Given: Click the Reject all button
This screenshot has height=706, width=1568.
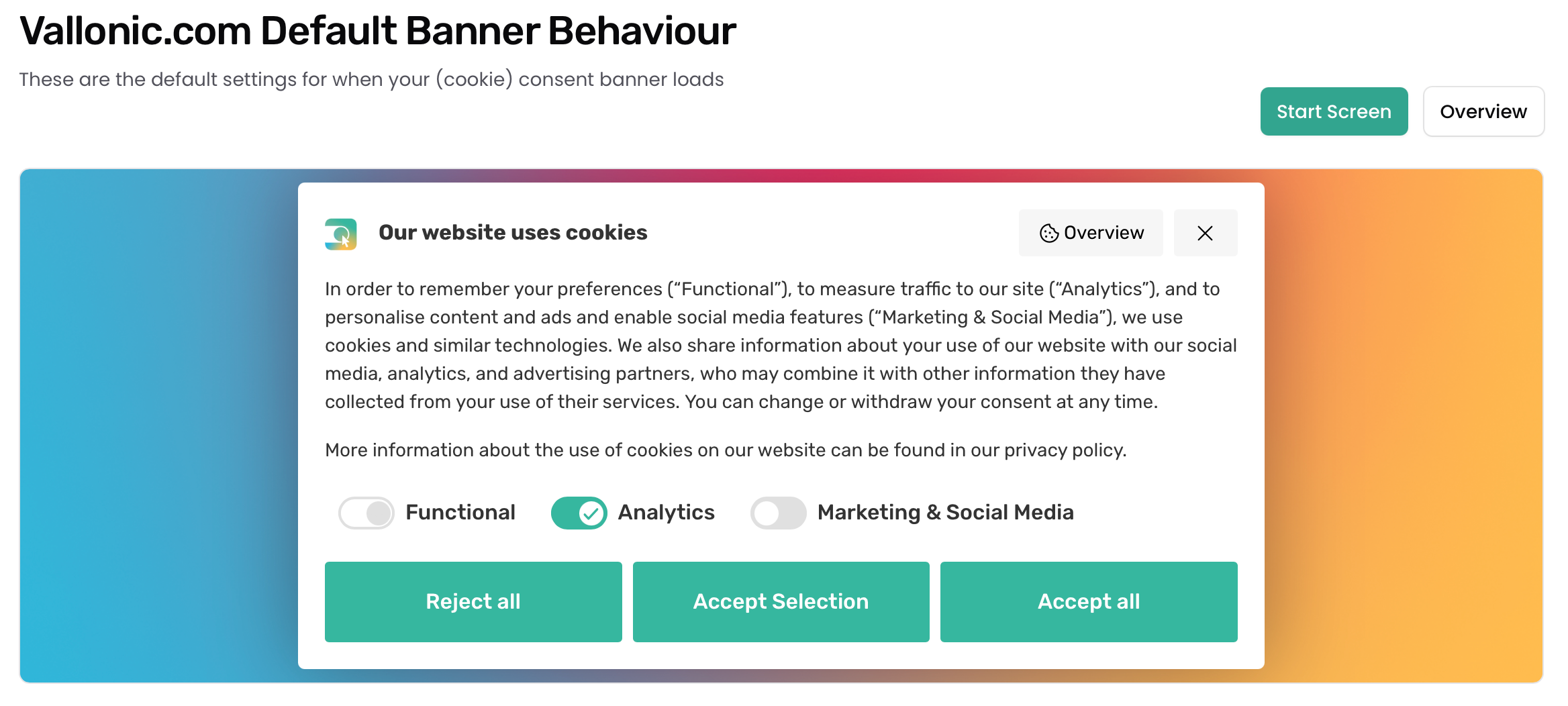Looking at the screenshot, I should click(x=473, y=602).
